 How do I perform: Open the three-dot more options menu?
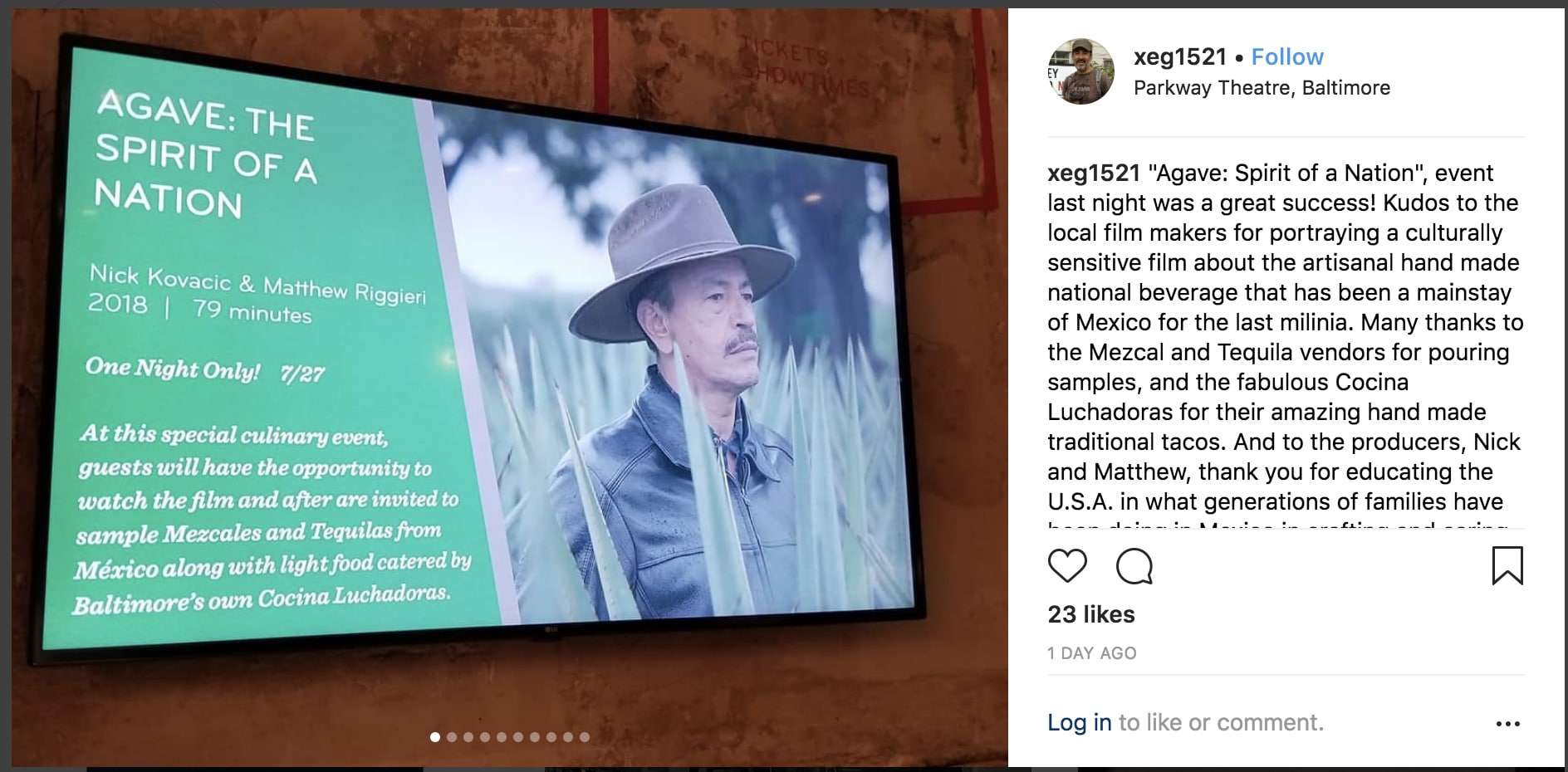point(1508,724)
